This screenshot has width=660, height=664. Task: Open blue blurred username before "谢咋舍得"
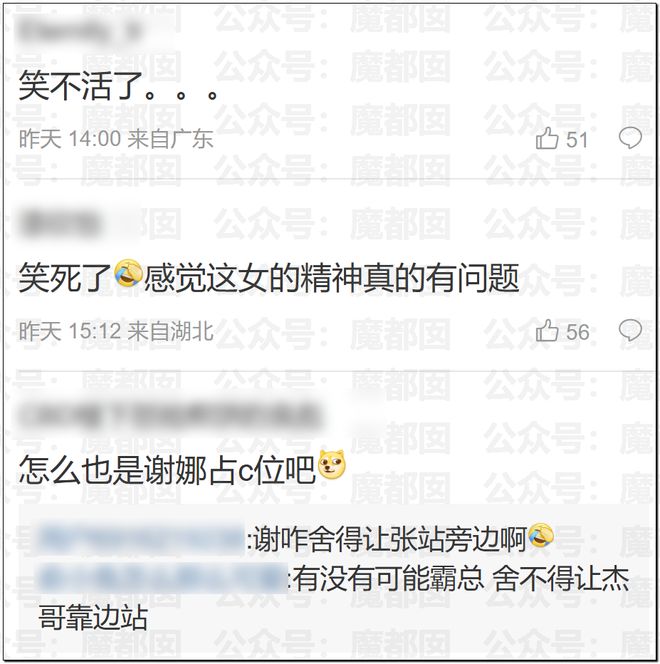point(141,539)
